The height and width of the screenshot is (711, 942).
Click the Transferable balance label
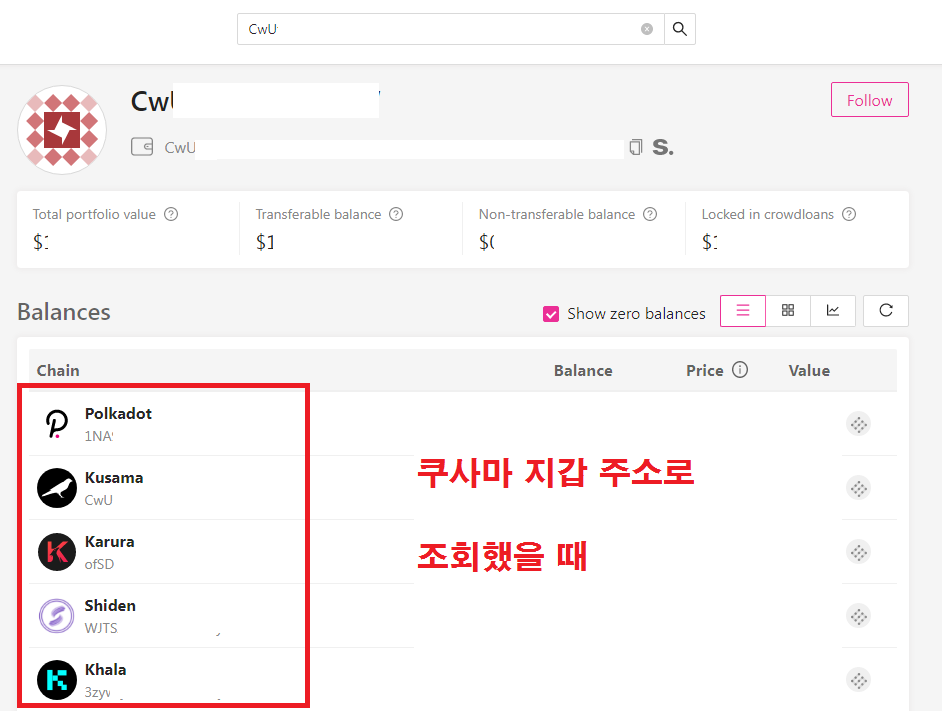pos(318,214)
